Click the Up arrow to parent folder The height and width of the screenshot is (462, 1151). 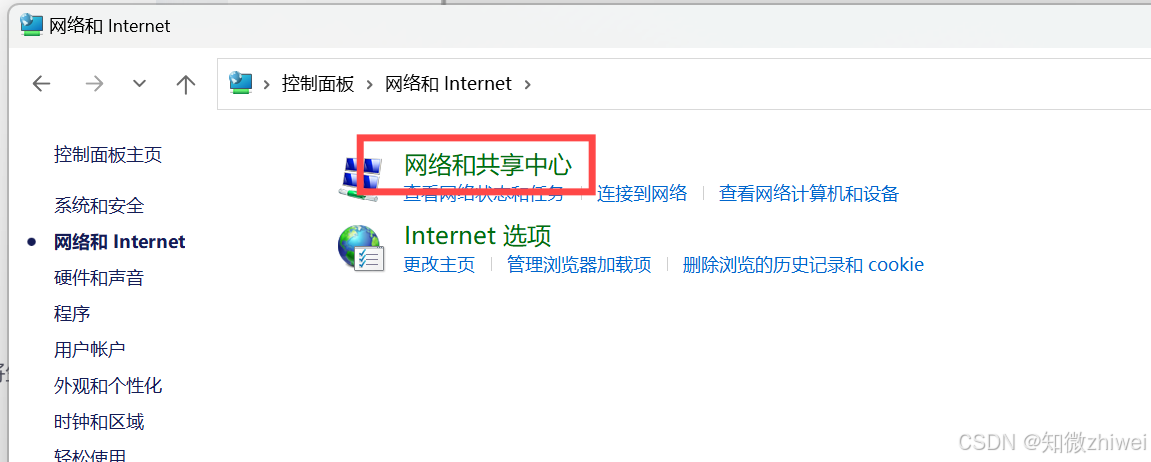tap(186, 84)
